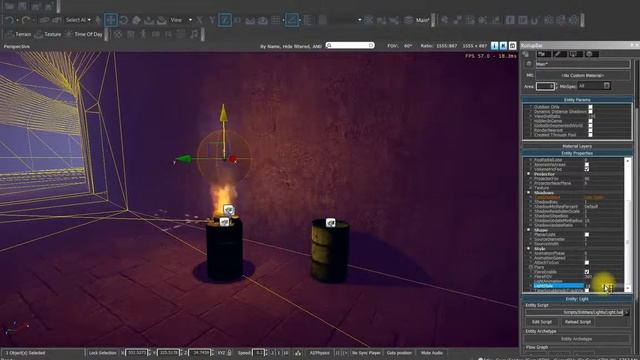The image size is (640, 360).
Task: Enable the PlanarLight checkbox
Action: (587, 234)
